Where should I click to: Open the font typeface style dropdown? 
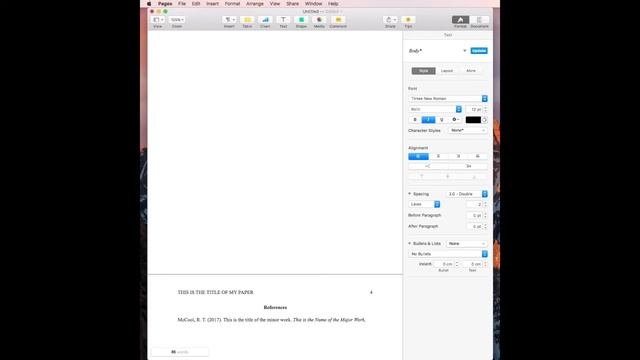(x=435, y=109)
